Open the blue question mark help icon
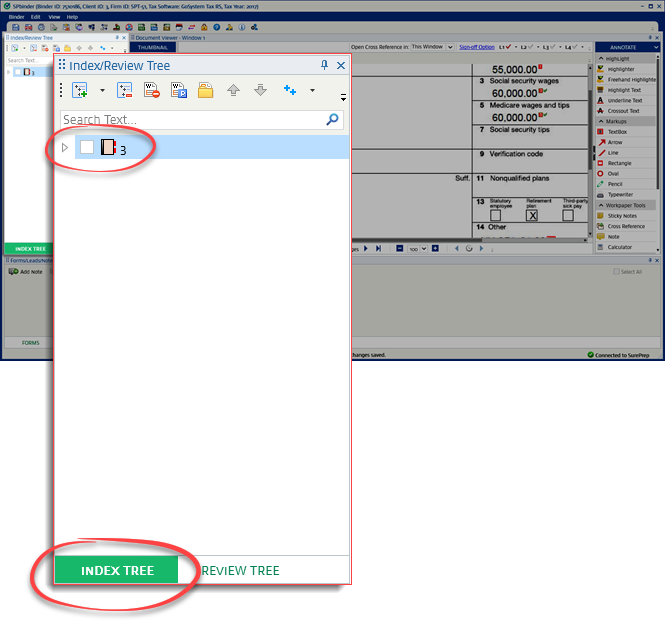 click(217, 27)
